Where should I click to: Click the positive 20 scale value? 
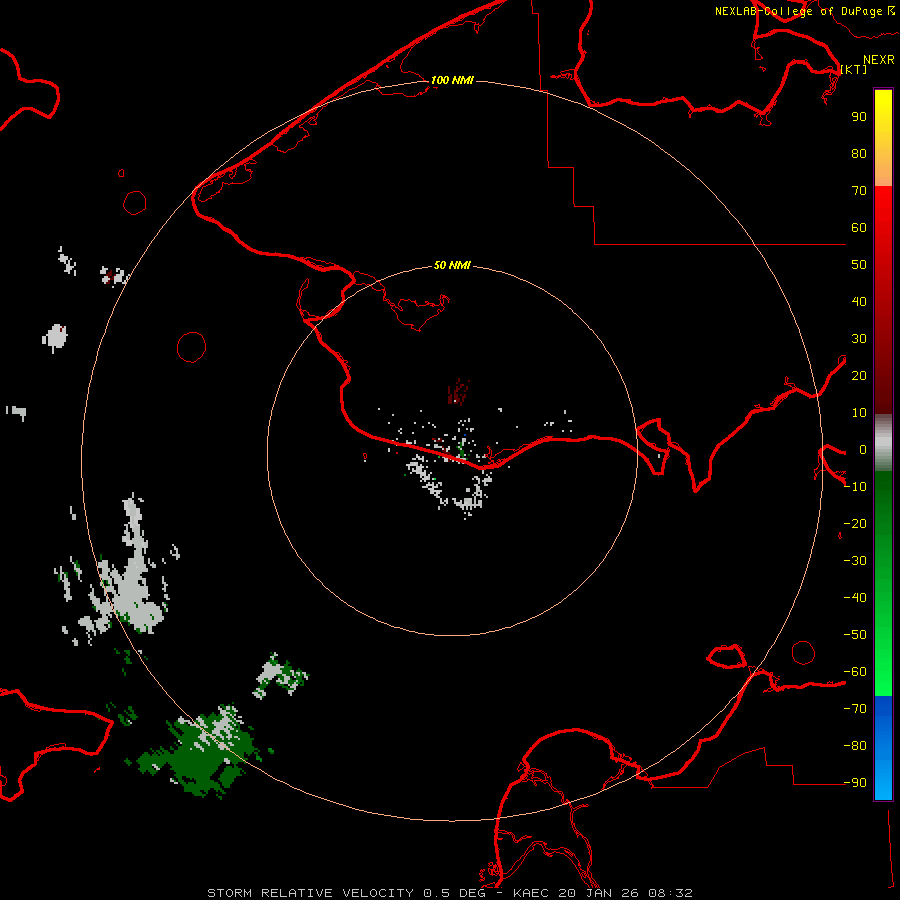859,375
